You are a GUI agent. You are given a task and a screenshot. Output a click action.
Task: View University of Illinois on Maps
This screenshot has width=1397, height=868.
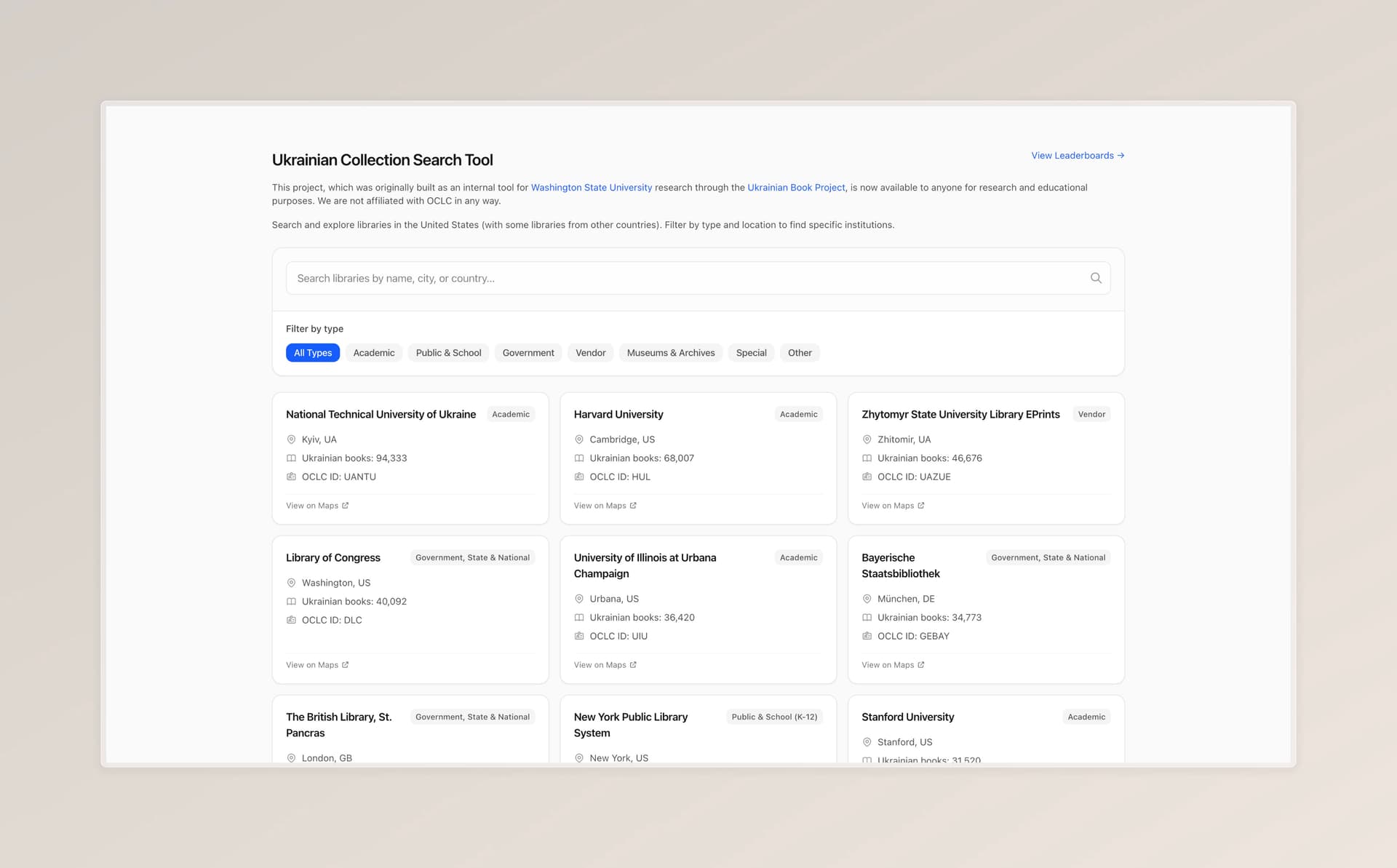point(605,665)
